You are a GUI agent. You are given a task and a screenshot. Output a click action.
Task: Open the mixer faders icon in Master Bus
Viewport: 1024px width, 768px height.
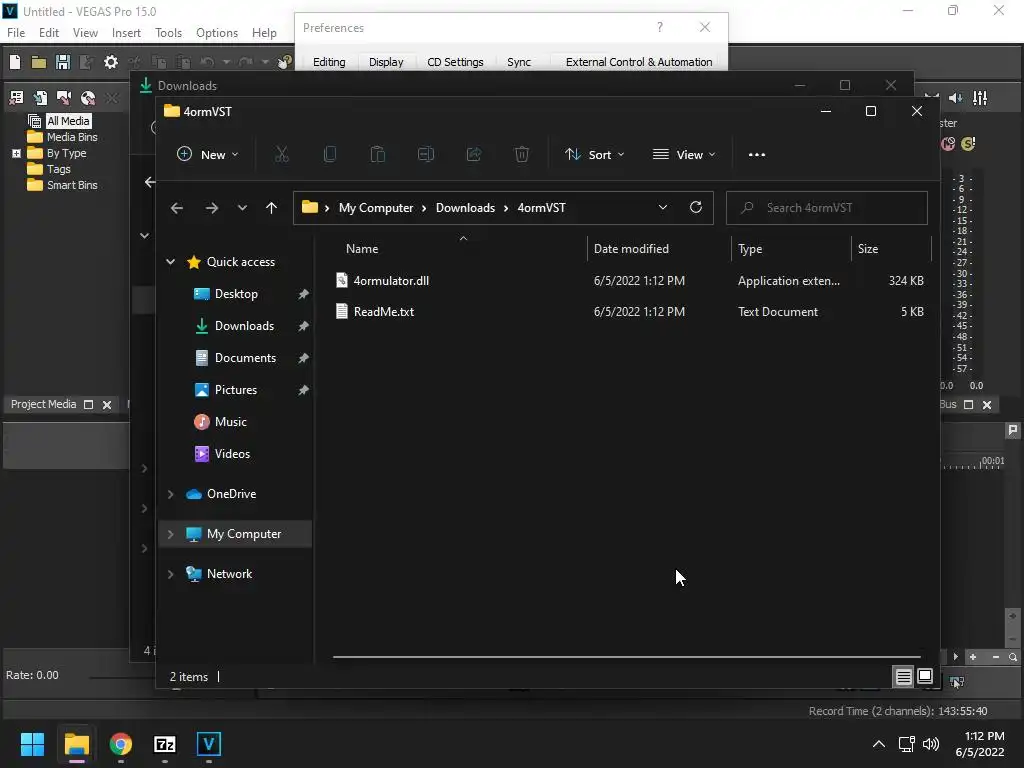point(980,98)
